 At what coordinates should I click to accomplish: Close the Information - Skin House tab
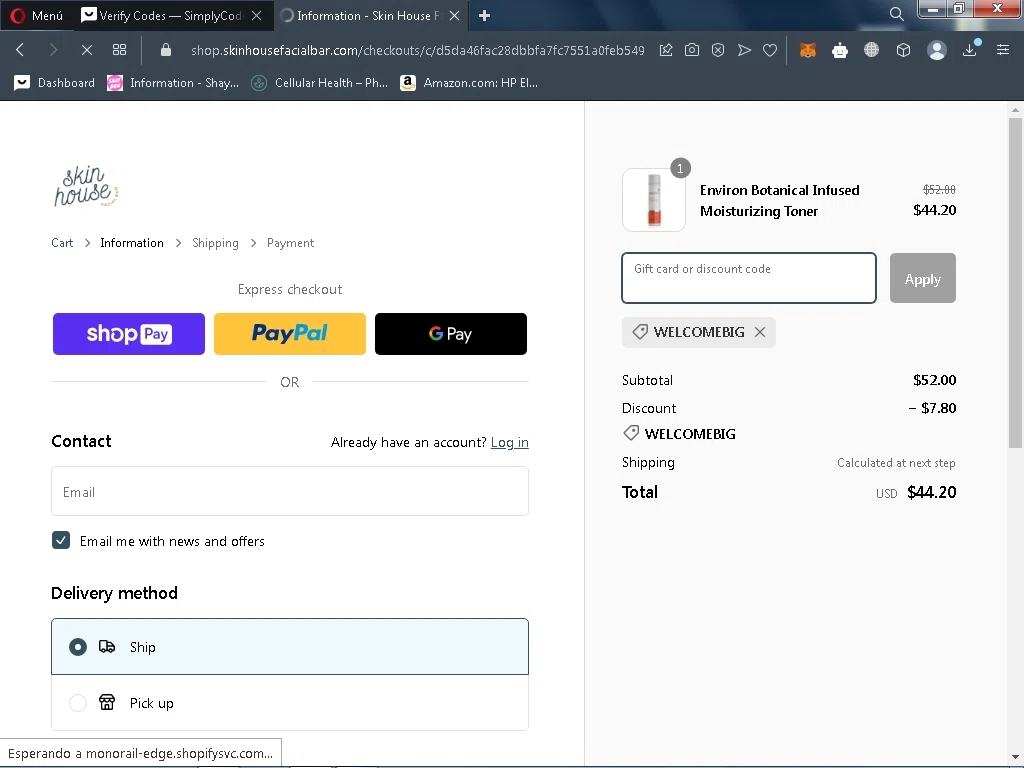tap(455, 16)
